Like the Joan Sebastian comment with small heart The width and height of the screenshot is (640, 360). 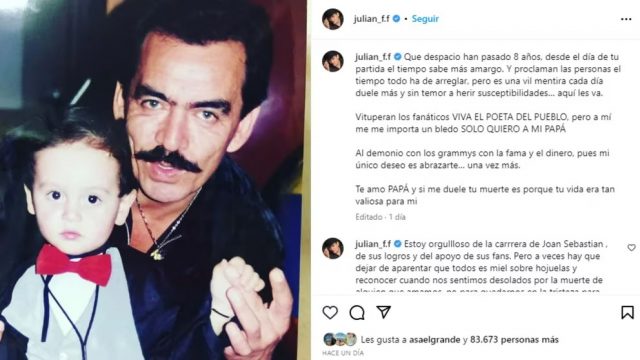[x=631, y=247]
